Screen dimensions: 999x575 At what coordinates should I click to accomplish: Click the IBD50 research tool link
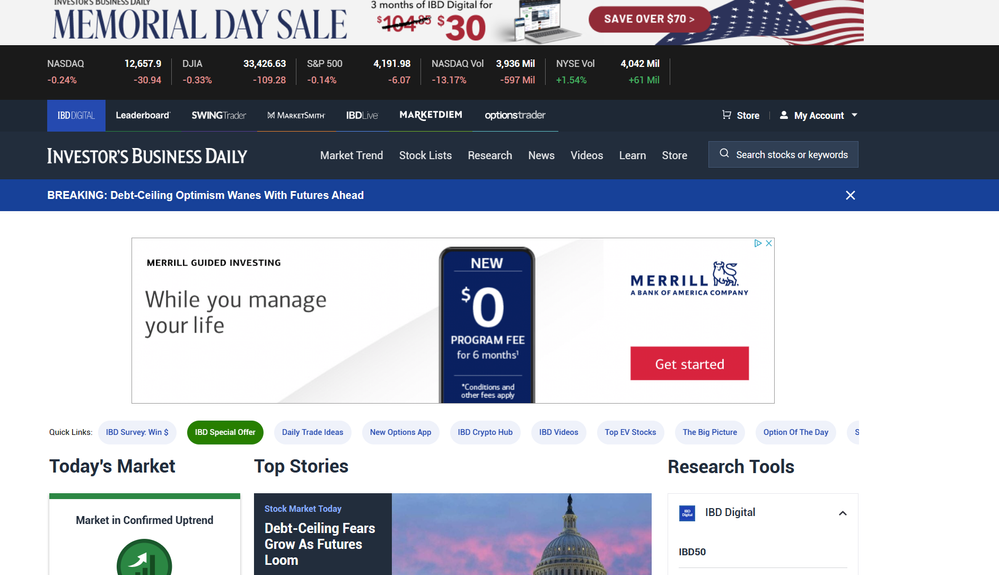(x=692, y=552)
